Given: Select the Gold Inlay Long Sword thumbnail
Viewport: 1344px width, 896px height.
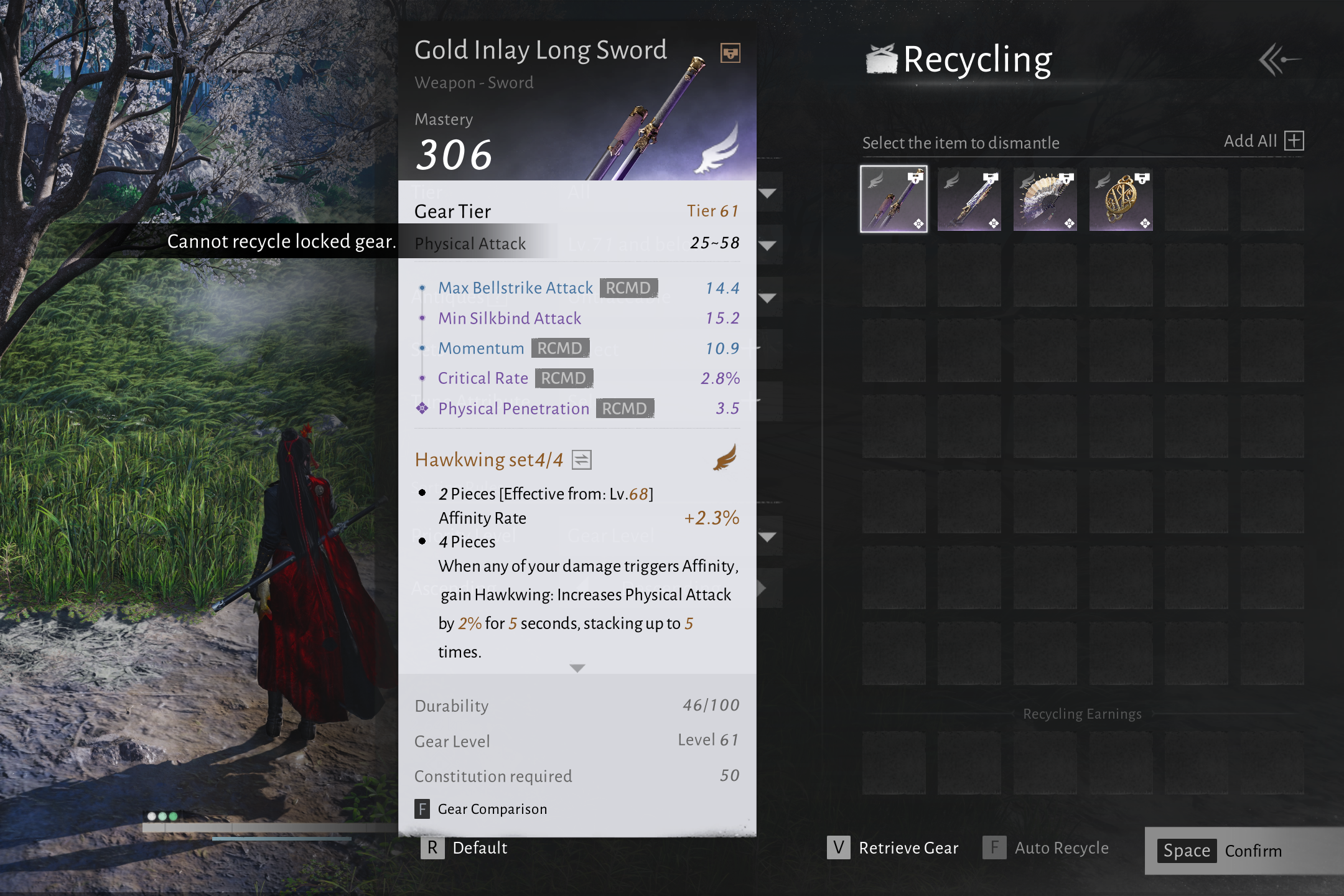Looking at the screenshot, I should coord(894,199).
